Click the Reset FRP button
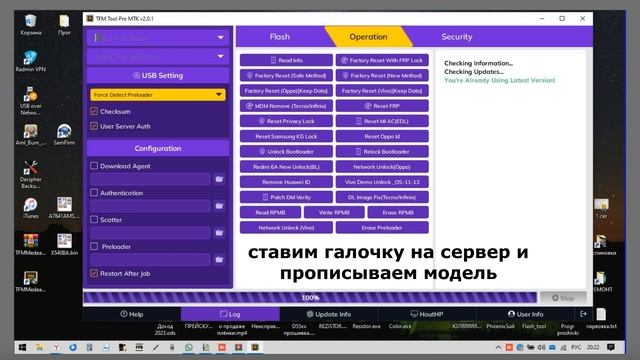This screenshot has height=360, width=640. pos(382,106)
